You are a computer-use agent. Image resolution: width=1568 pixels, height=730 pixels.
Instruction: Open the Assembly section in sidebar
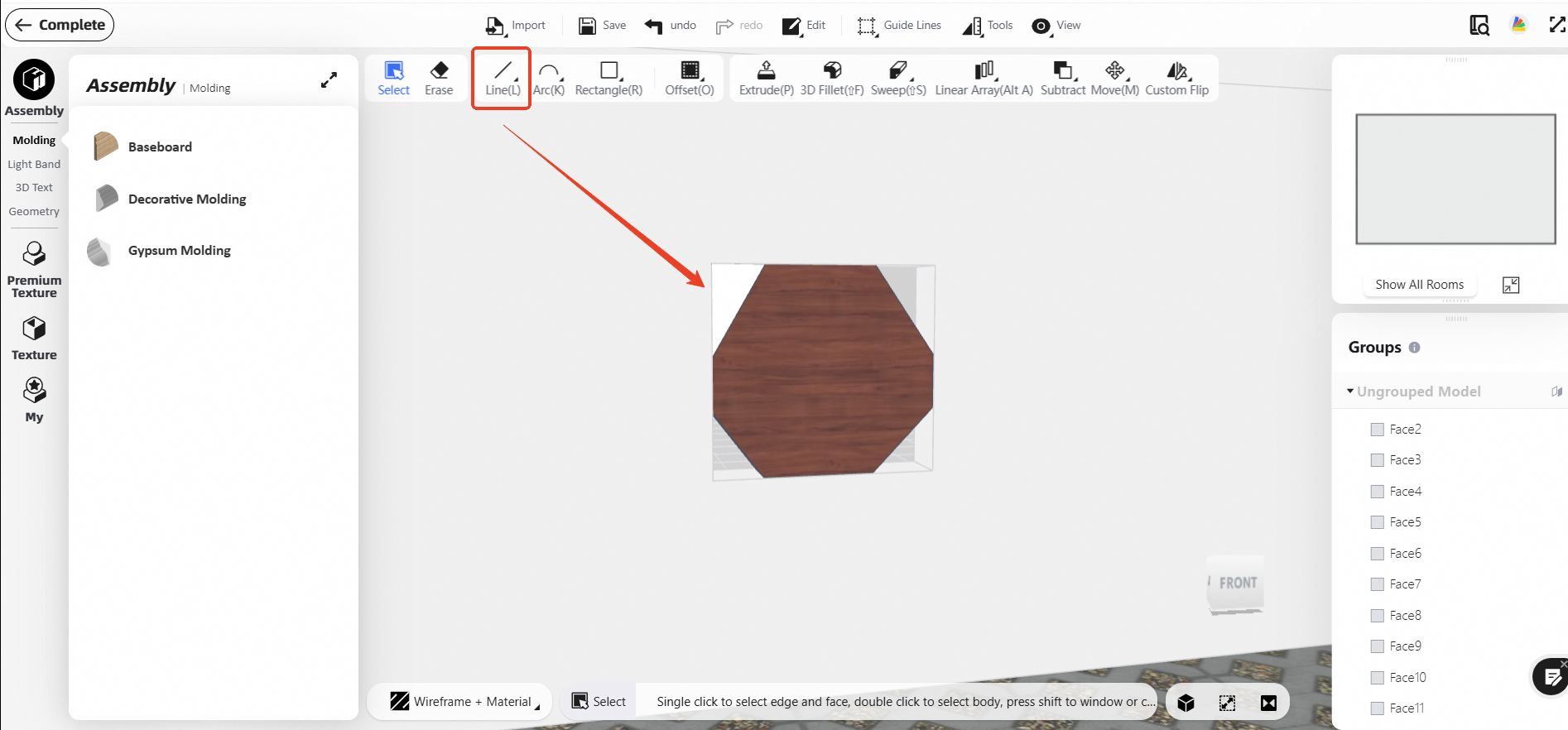point(34,89)
